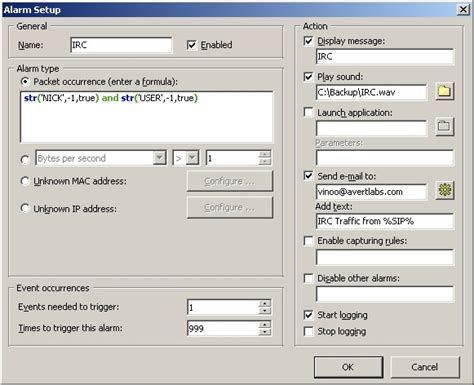The image size is (474, 385).
Task: Toggle Start logging checkbox
Action: tap(309, 315)
